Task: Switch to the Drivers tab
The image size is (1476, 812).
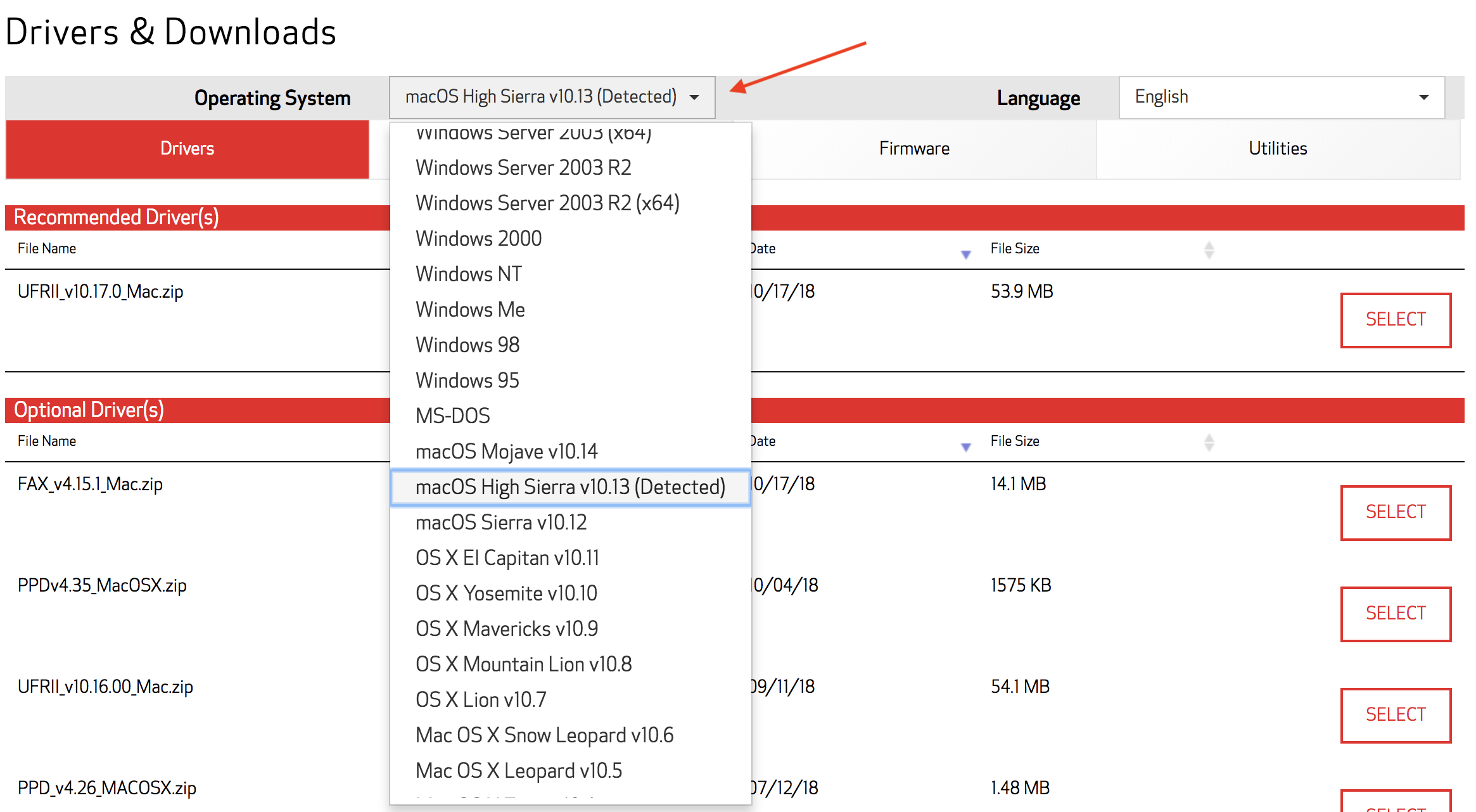Action: point(188,149)
